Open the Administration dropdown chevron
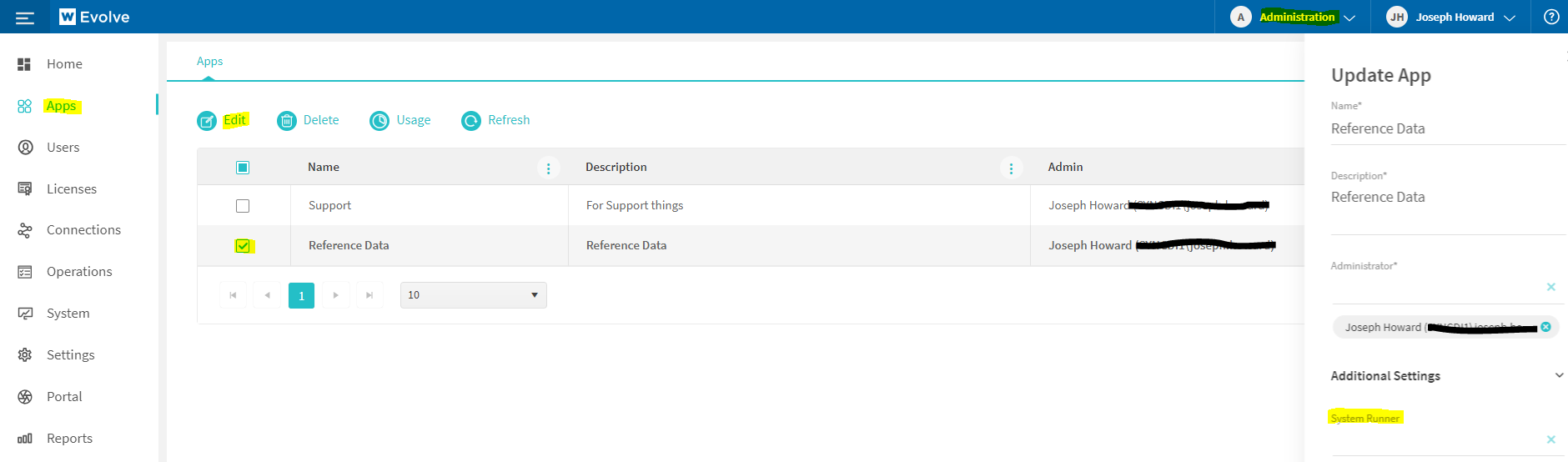Image resolution: width=1568 pixels, height=462 pixels. pyautogui.click(x=1349, y=18)
